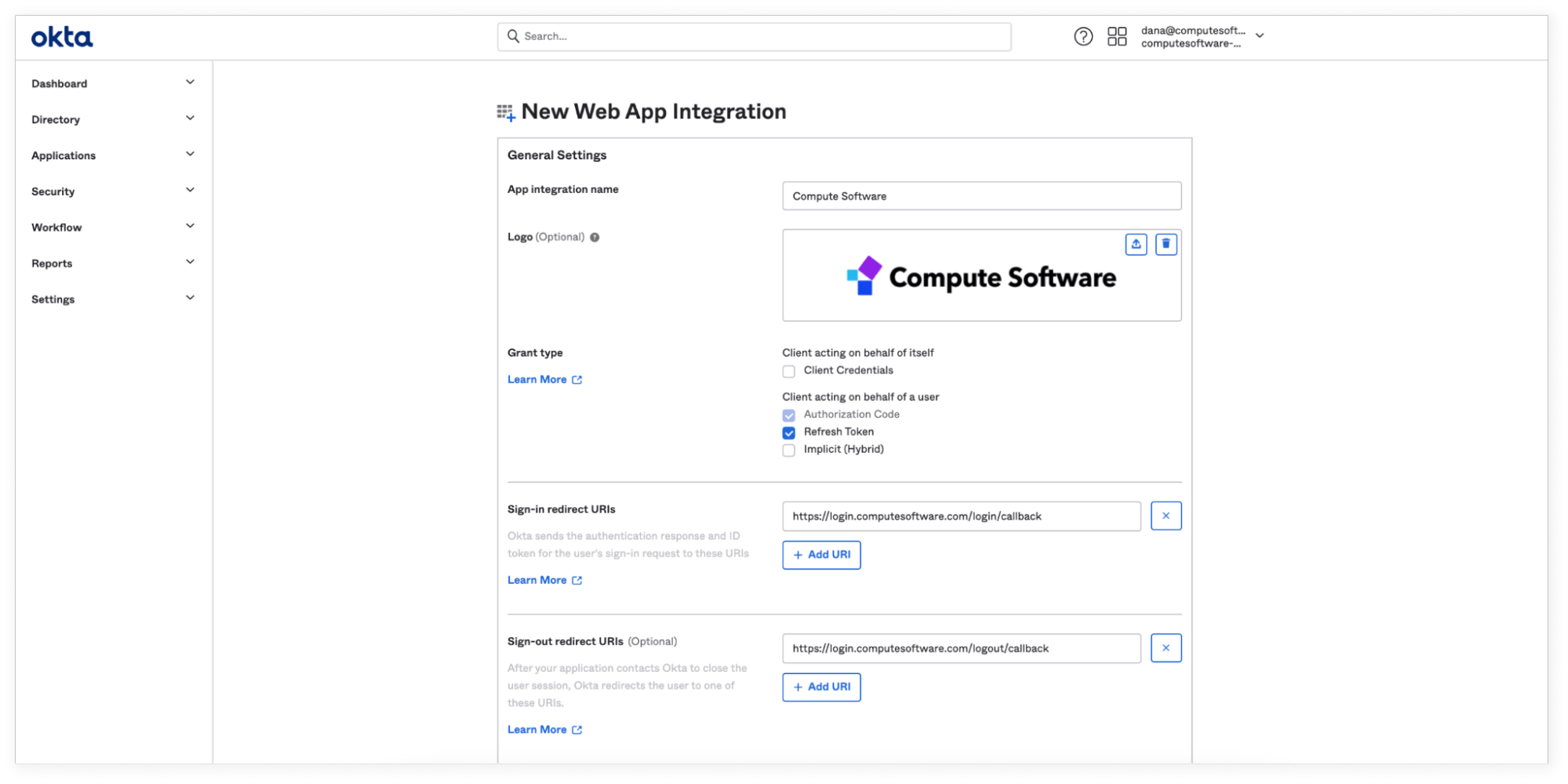Expand the Settings chevron
Screen dimensions: 1568x784
click(x=190, y=298)
